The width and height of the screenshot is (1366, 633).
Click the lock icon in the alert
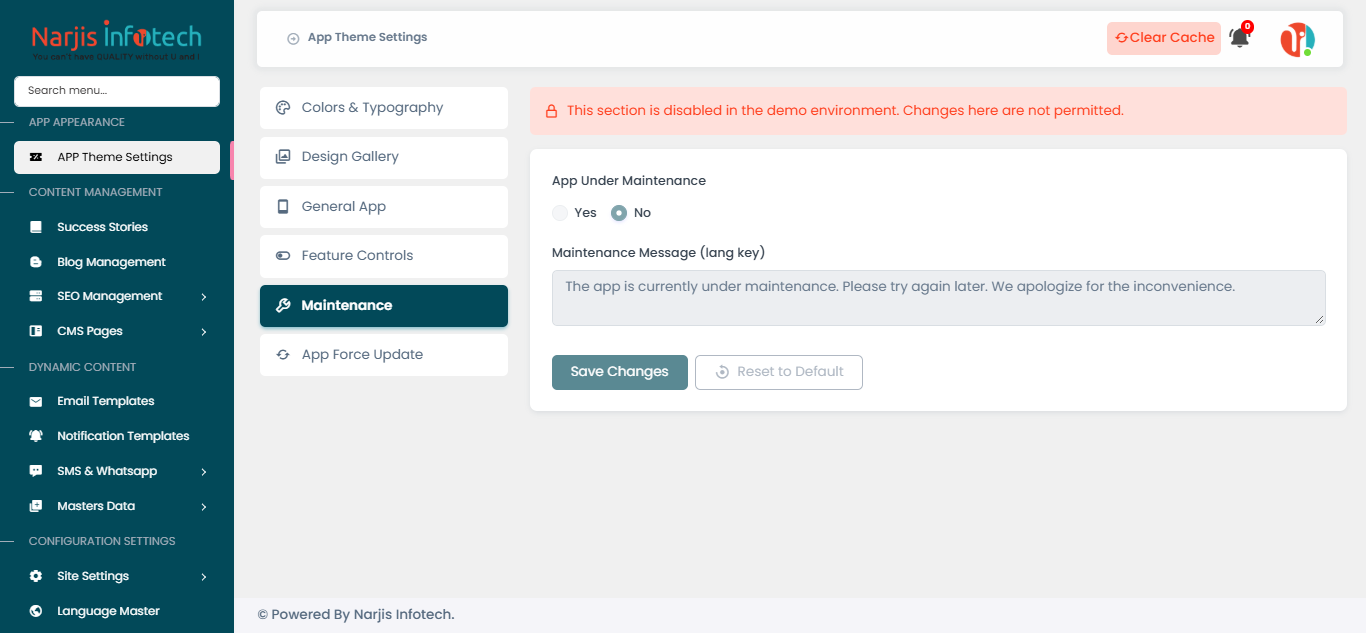[551, 111]
